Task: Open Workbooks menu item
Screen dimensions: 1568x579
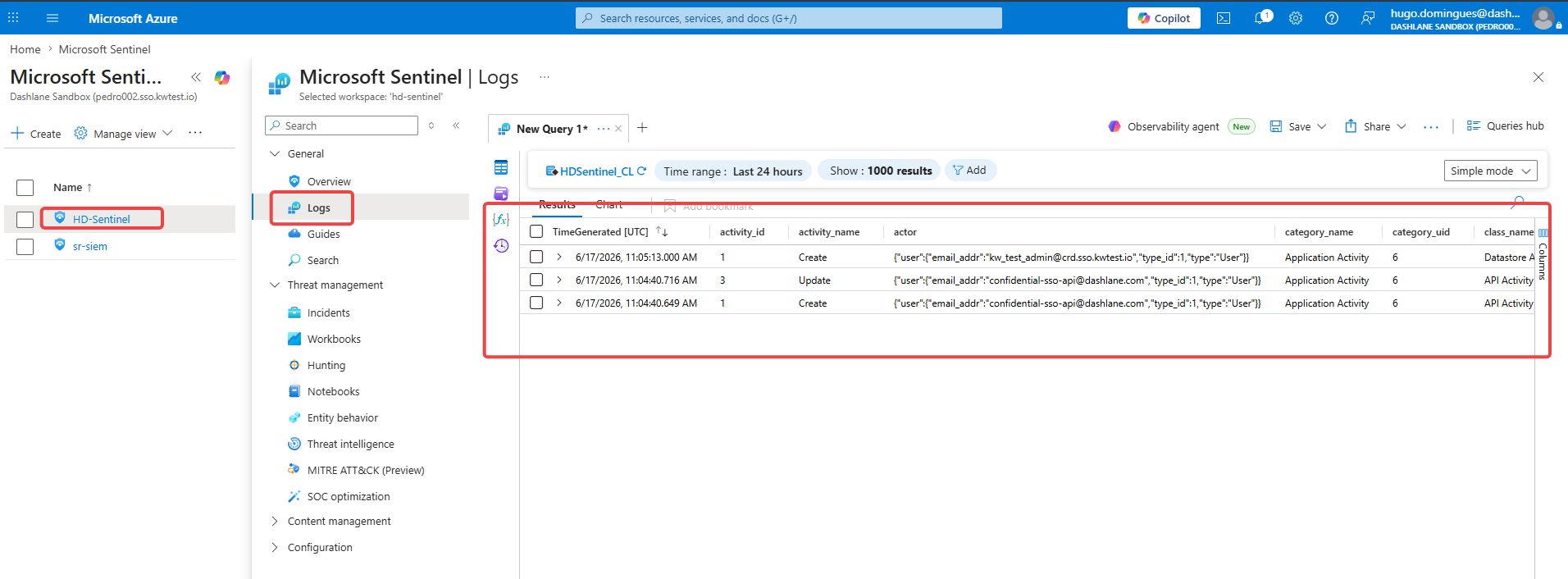Action: tap(334, 339)
